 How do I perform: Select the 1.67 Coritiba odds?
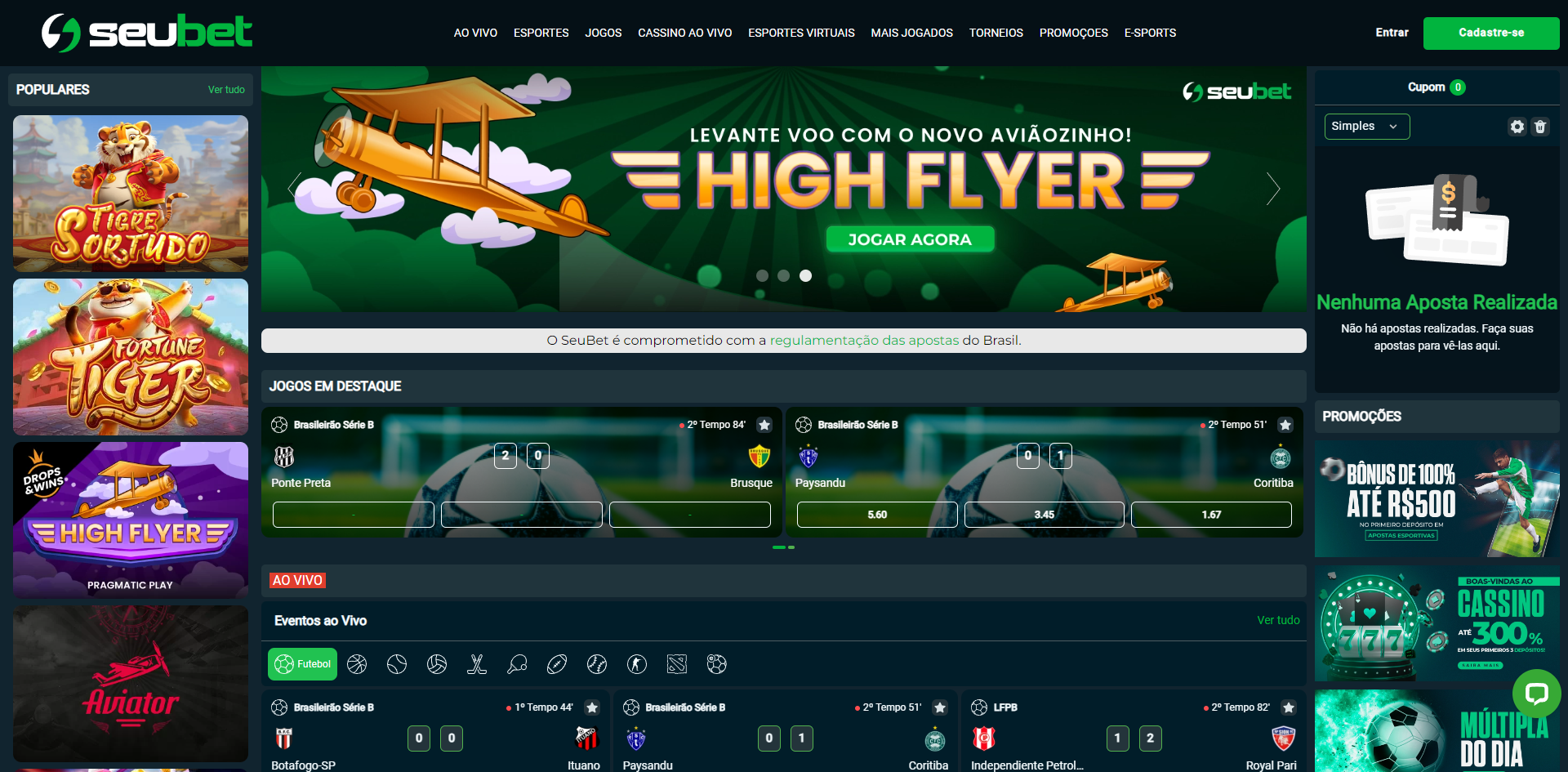pyautogui.click(x=1211, y=515)
